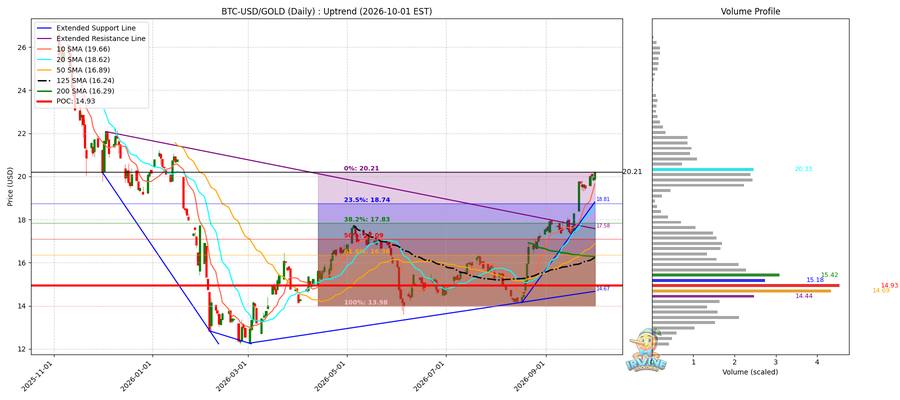Image resolution: width=900 pixels, height=400 pixels.
Task: Click the cyan volume profile bar
Action: tap(703, 169)
